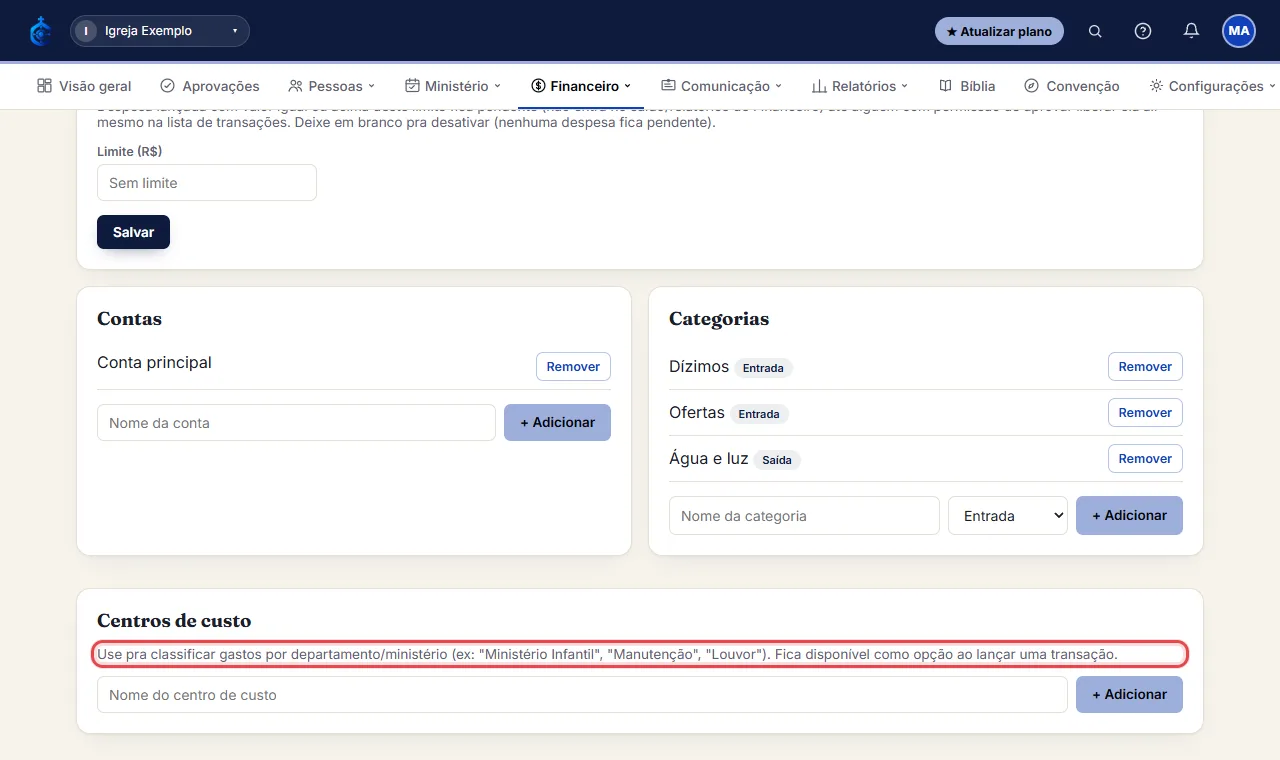The image size is (1280, 760).
Task: Add a cost center with Adicionar
Action: click(x=1129, y=694)
